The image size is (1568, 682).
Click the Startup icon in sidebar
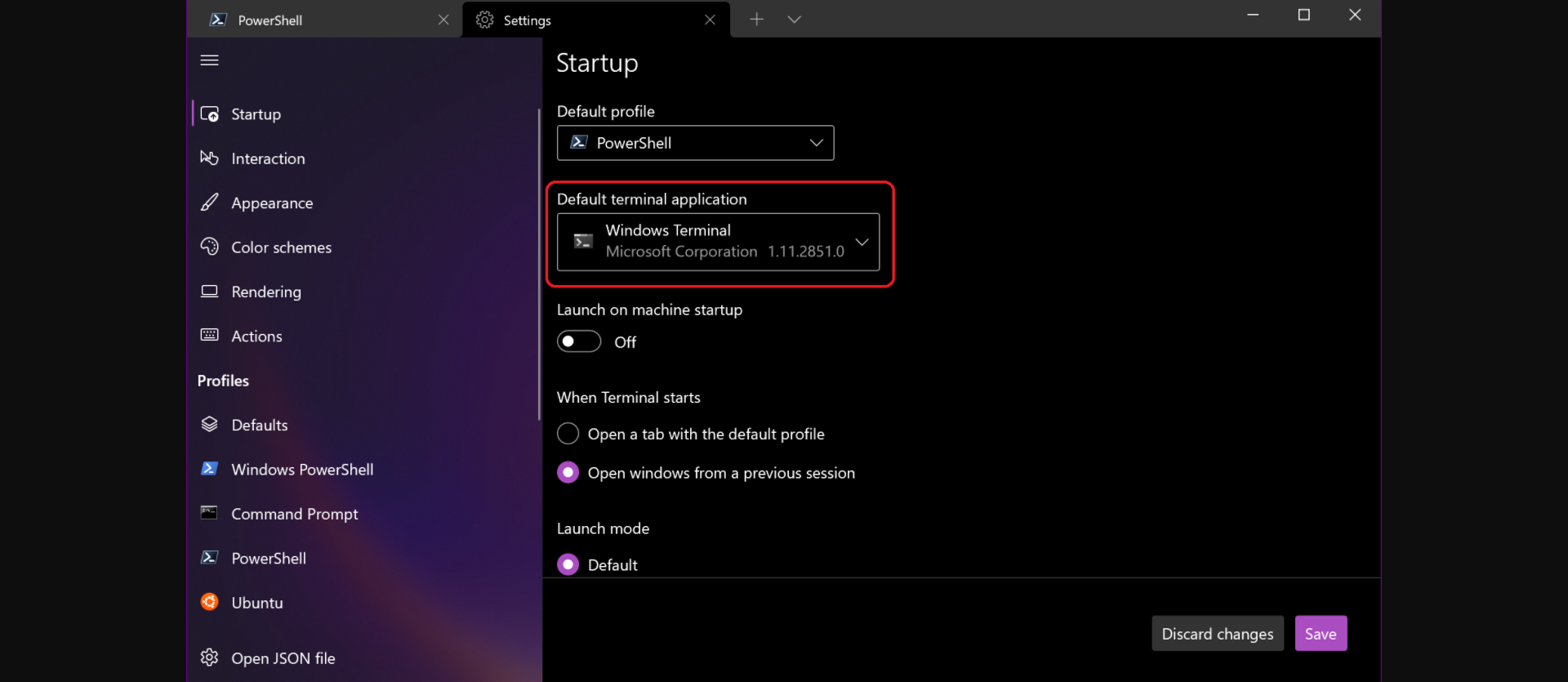tap(209, 114)
